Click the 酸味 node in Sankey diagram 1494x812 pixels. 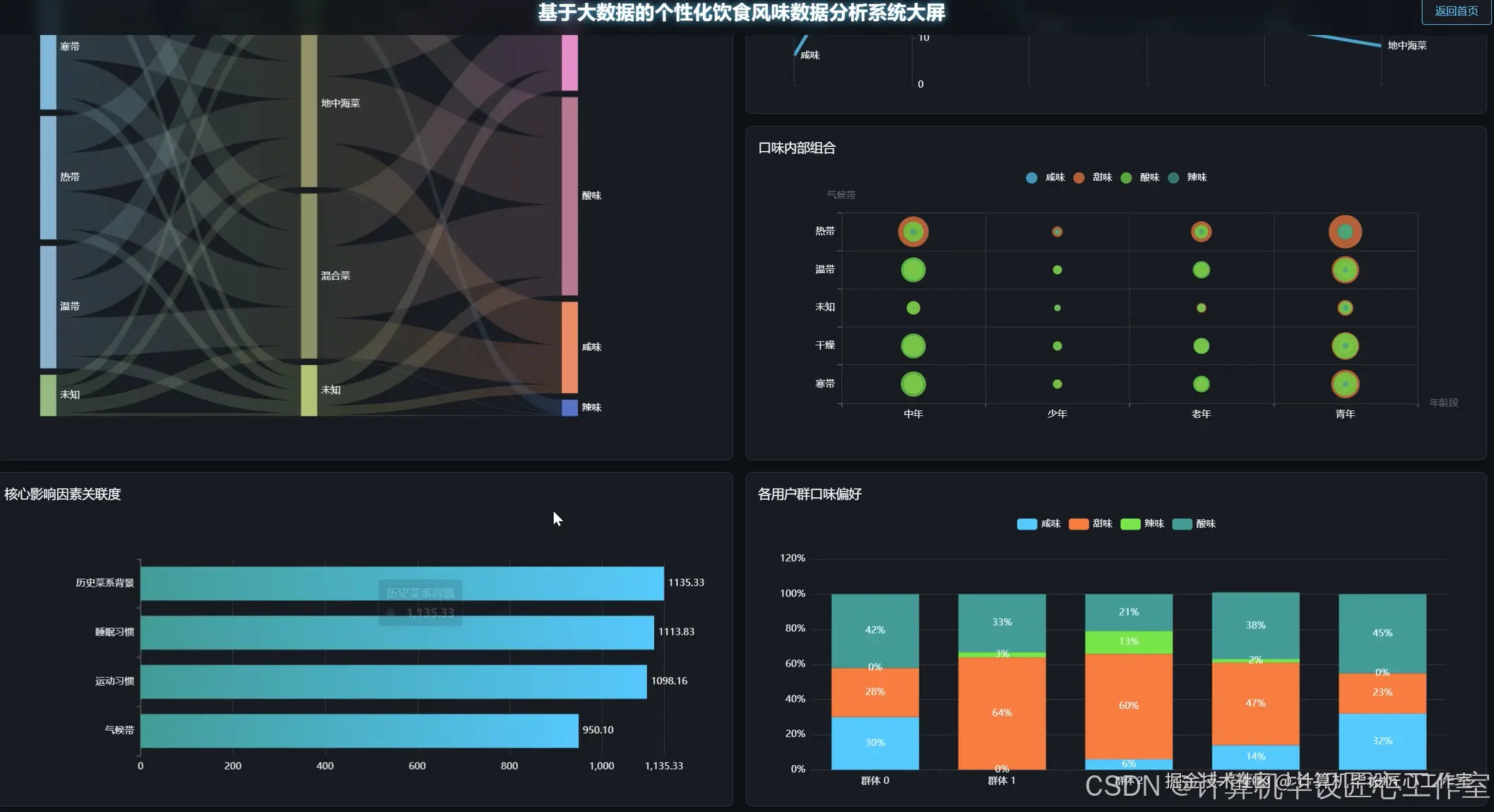[x=569, y=196]
